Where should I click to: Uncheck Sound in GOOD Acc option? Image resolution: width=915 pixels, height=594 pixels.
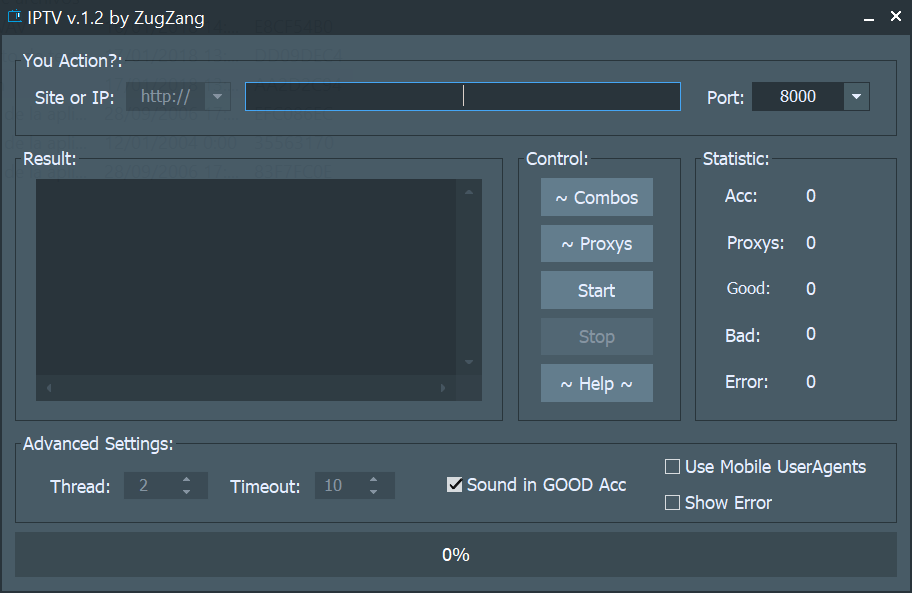click(455, 485)
